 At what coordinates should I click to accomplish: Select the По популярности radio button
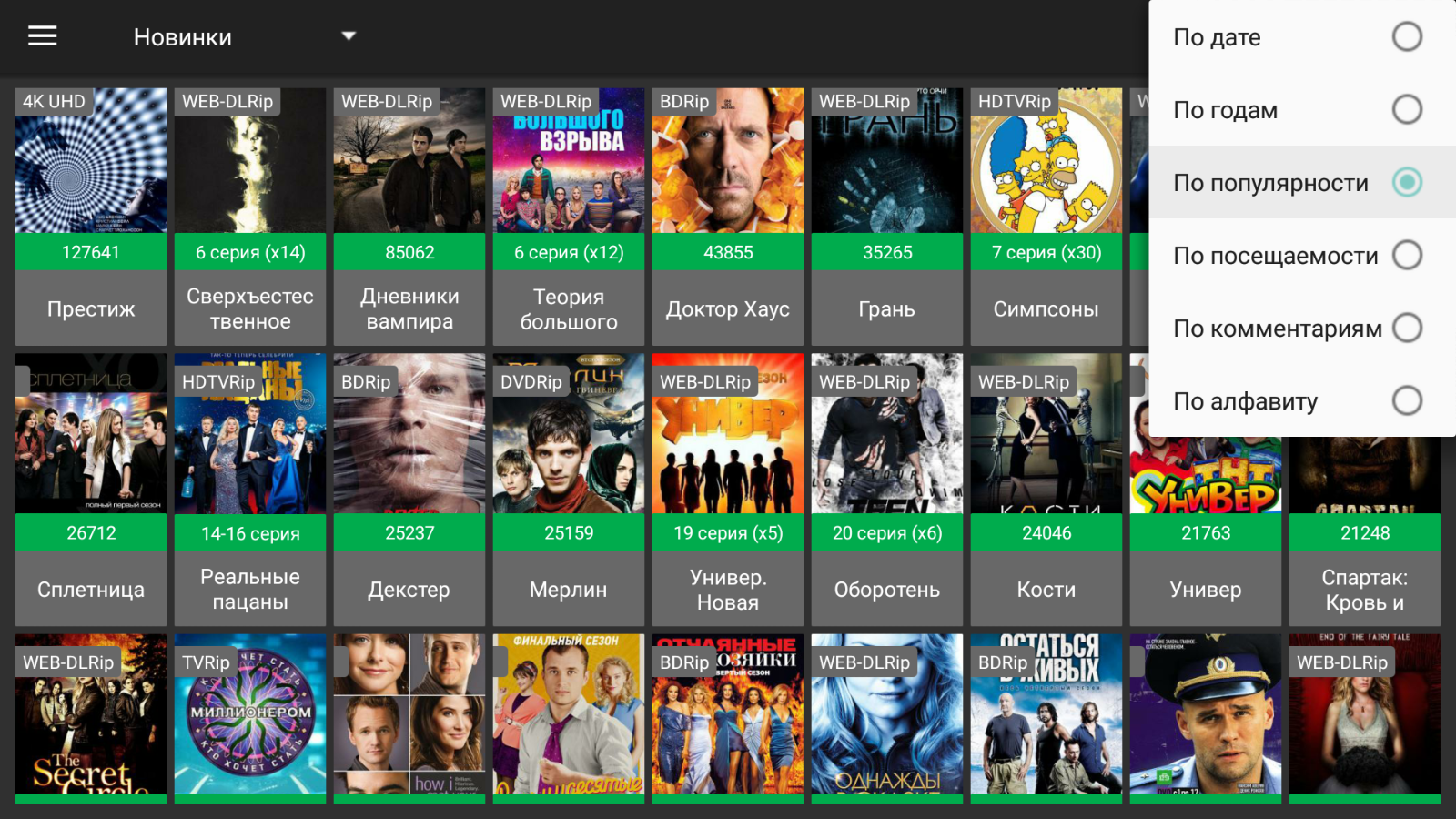point(1407,182)
